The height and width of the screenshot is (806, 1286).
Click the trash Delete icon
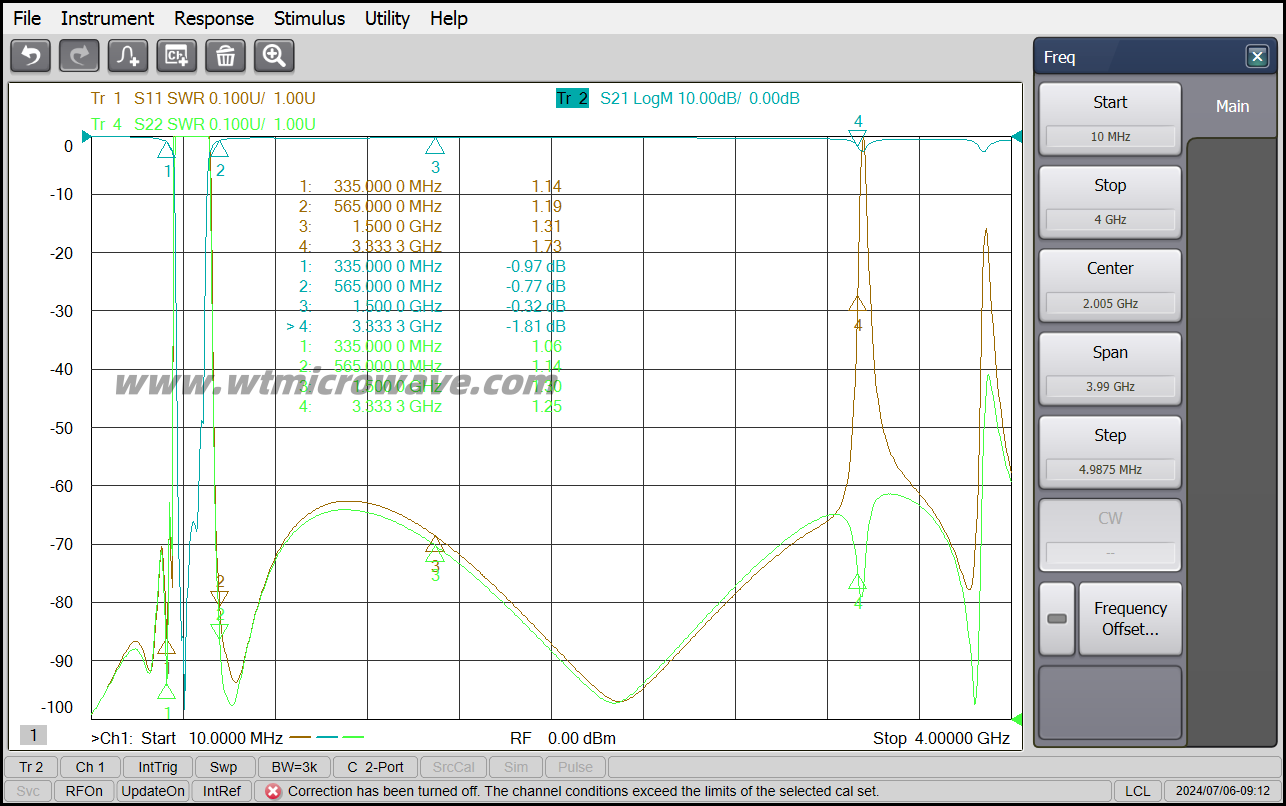225,56
